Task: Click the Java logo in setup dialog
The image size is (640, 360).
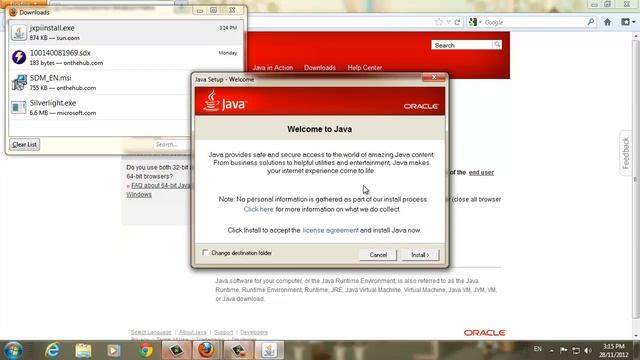Action: (225, 101)
